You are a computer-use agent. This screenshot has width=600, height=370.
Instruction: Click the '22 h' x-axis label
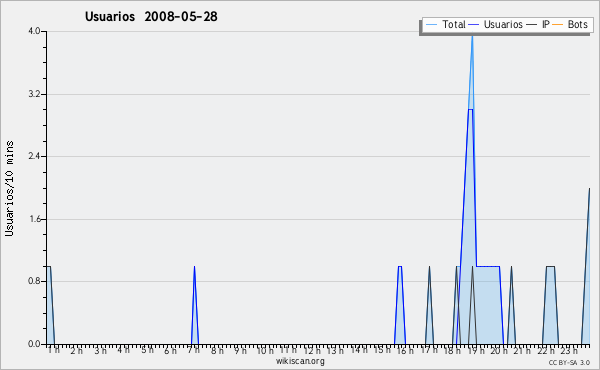tap(546, 350)
